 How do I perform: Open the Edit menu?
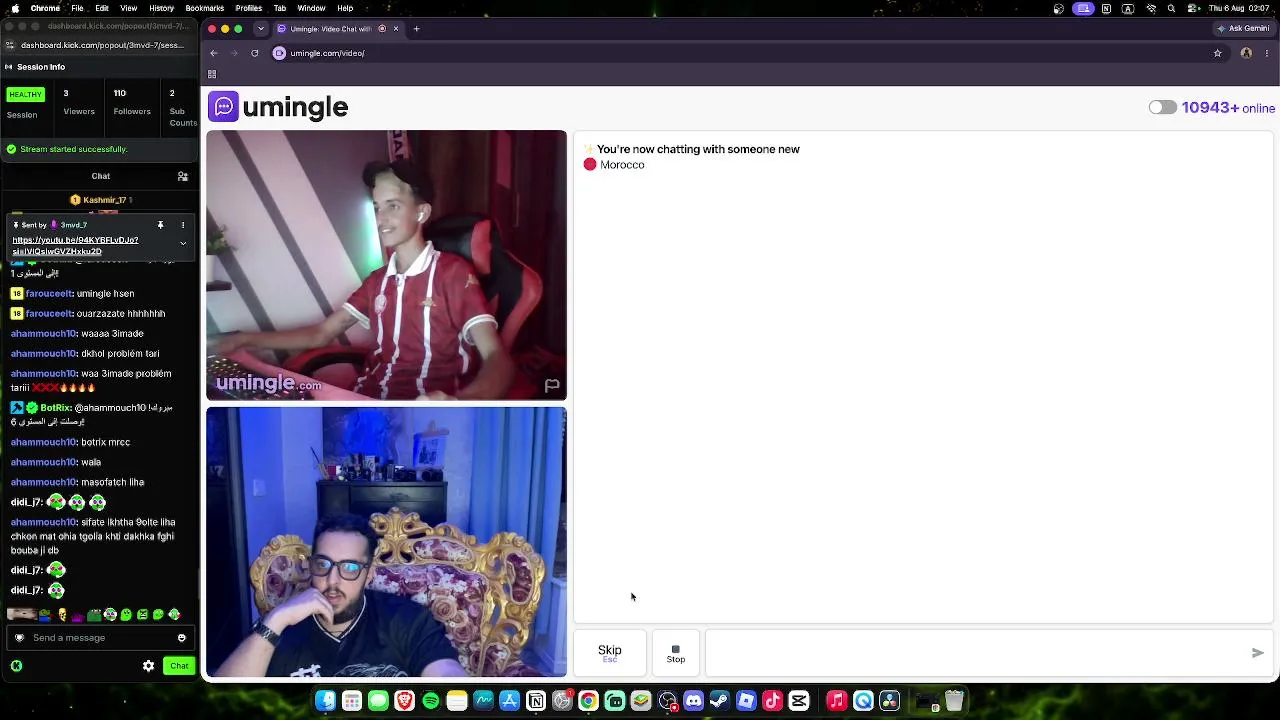(102, 8)
